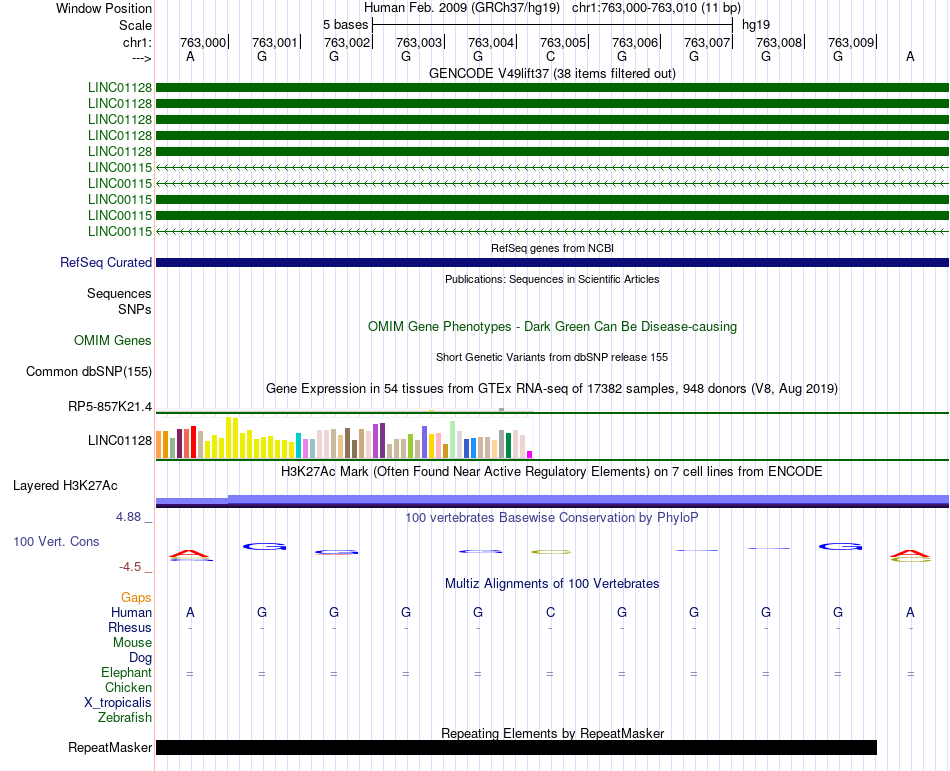Click the "Scale" track label
The image size is (950, 771).
(x=135, y=25)
